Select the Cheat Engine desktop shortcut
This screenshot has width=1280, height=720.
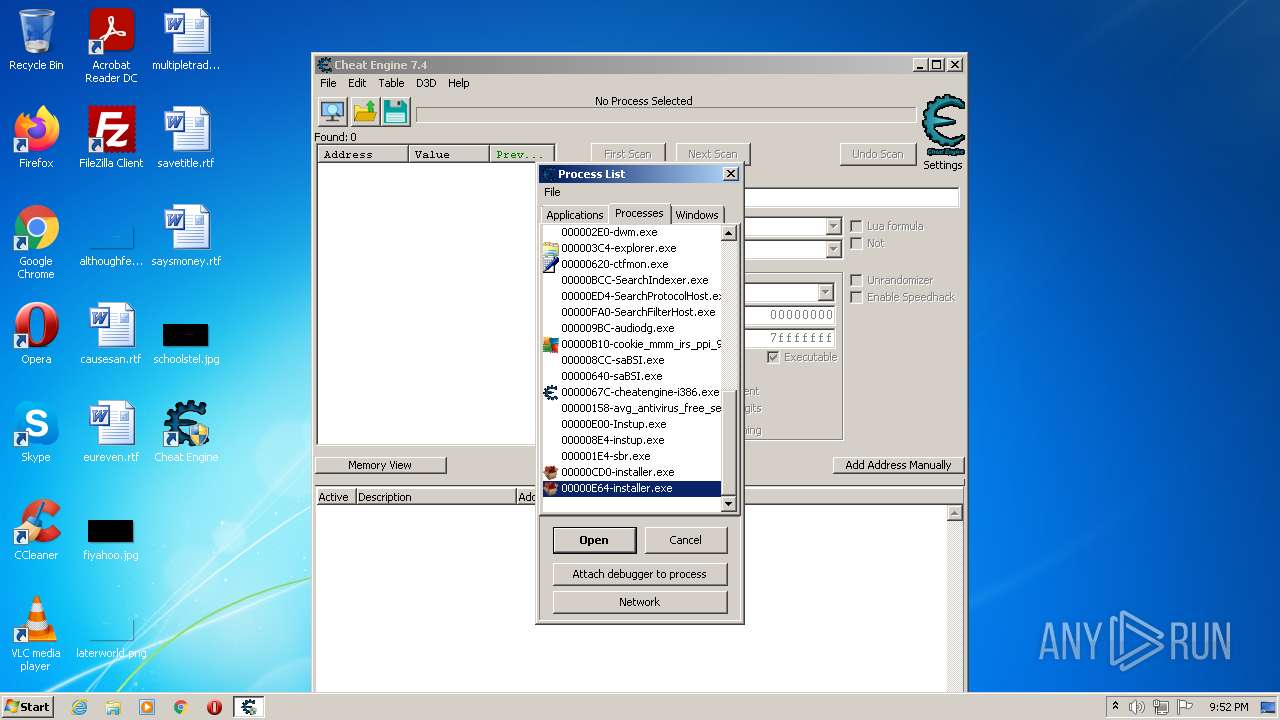click(x=186, y=432)
